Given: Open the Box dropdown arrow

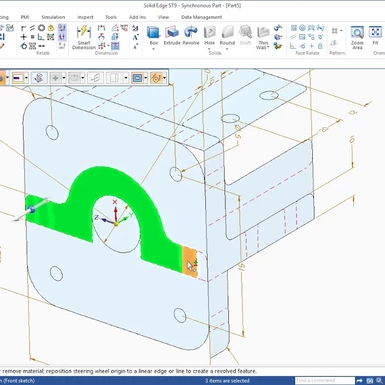Looking at the screenshot, I should (x=153, y=49).
